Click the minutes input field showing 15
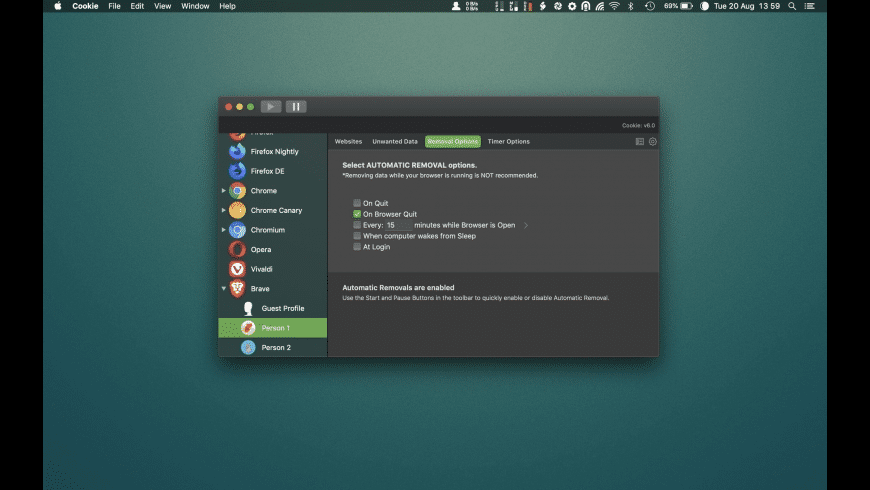The image size is (870, 490). (398, 225)
